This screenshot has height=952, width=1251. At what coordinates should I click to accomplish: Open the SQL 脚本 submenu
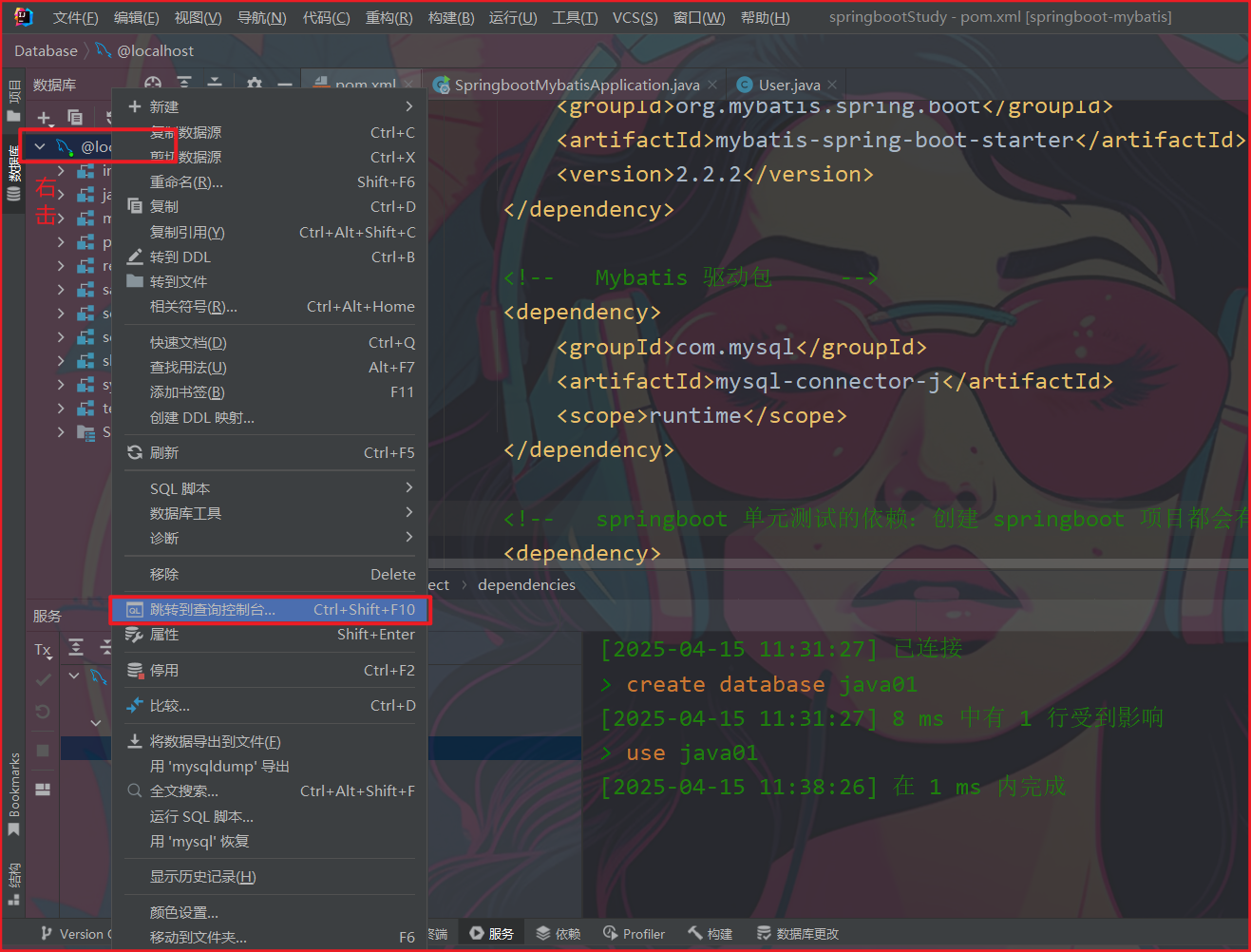tap(270, 489)
